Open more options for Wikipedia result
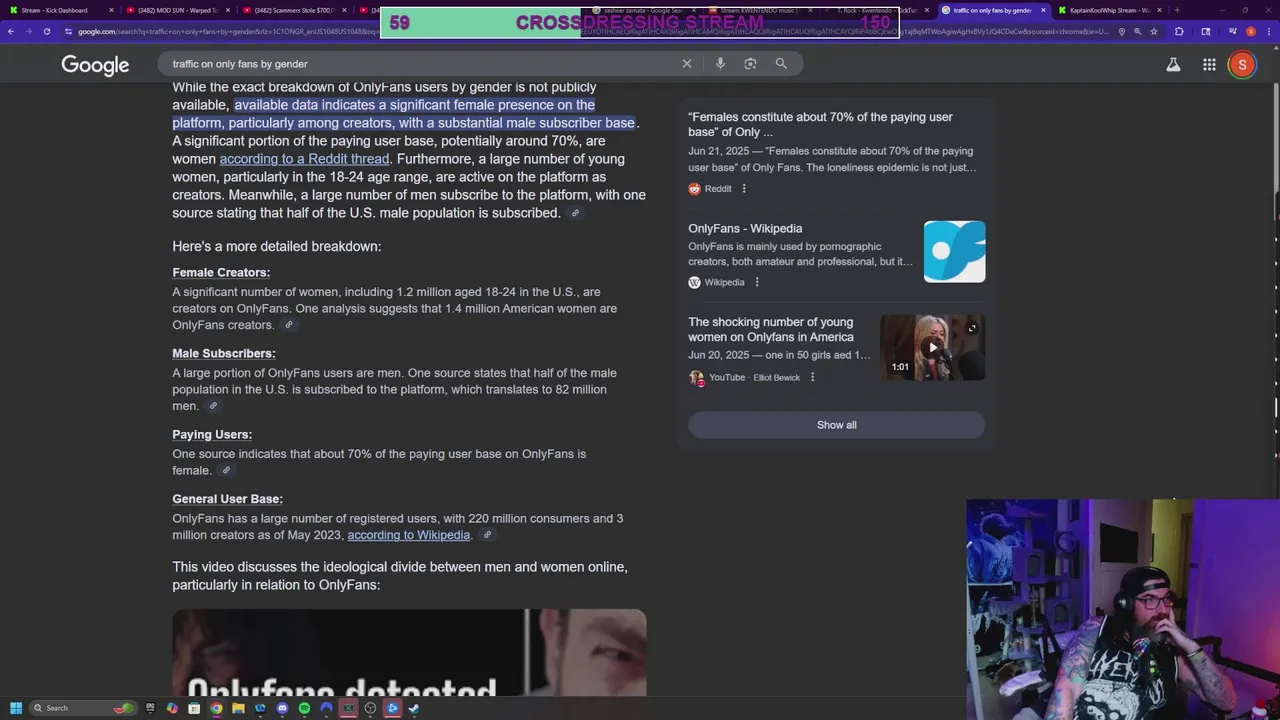 [757, 282]
